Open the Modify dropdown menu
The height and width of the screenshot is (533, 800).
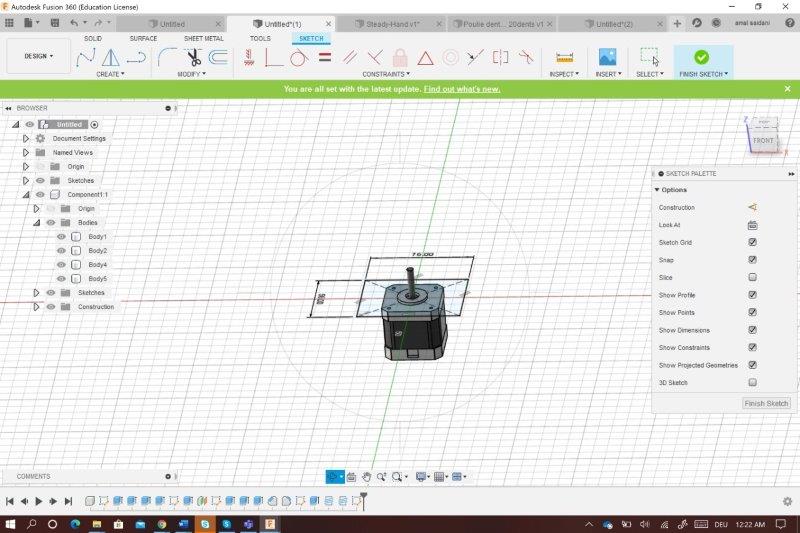point(191,74)
